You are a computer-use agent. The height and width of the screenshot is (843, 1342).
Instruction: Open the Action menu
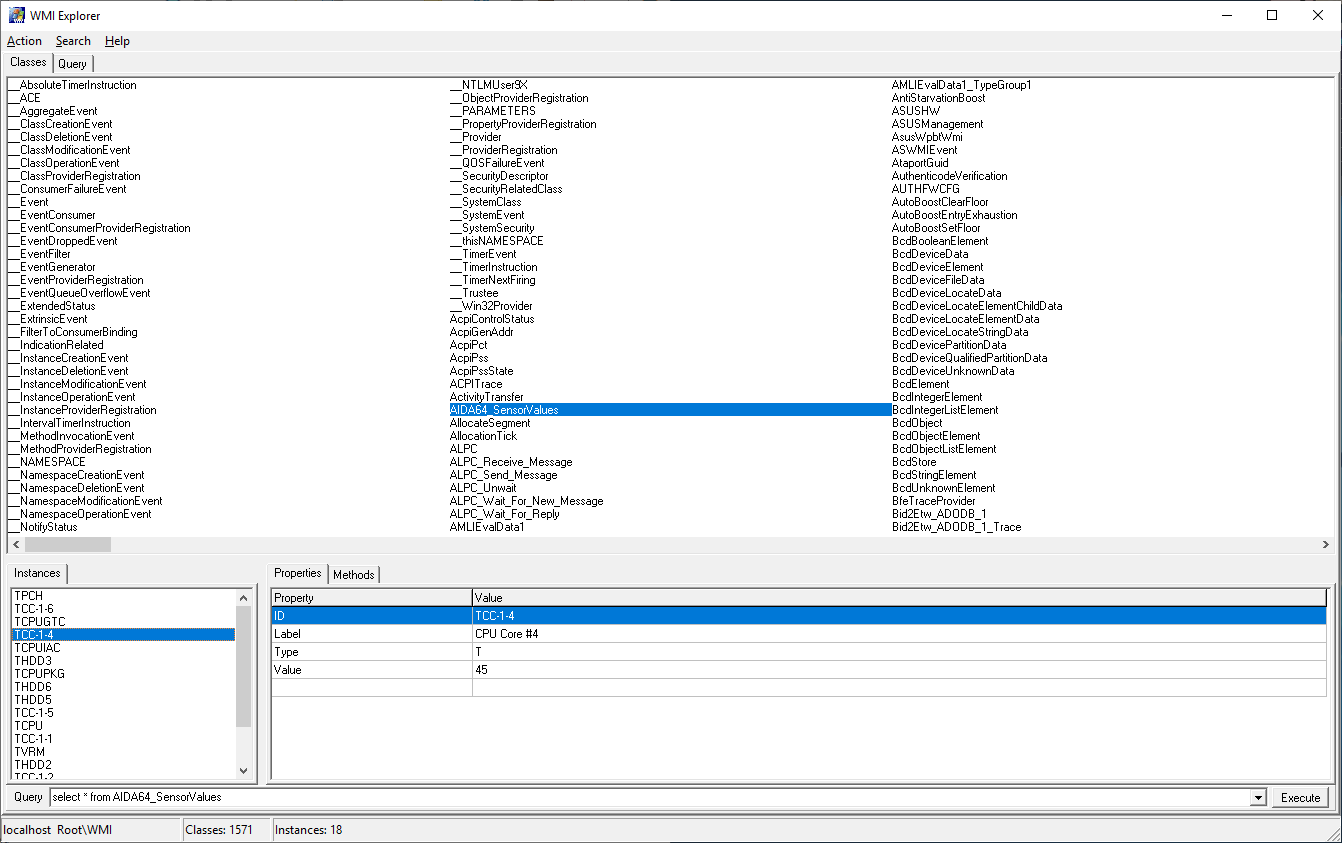click(x=24, y=41)
